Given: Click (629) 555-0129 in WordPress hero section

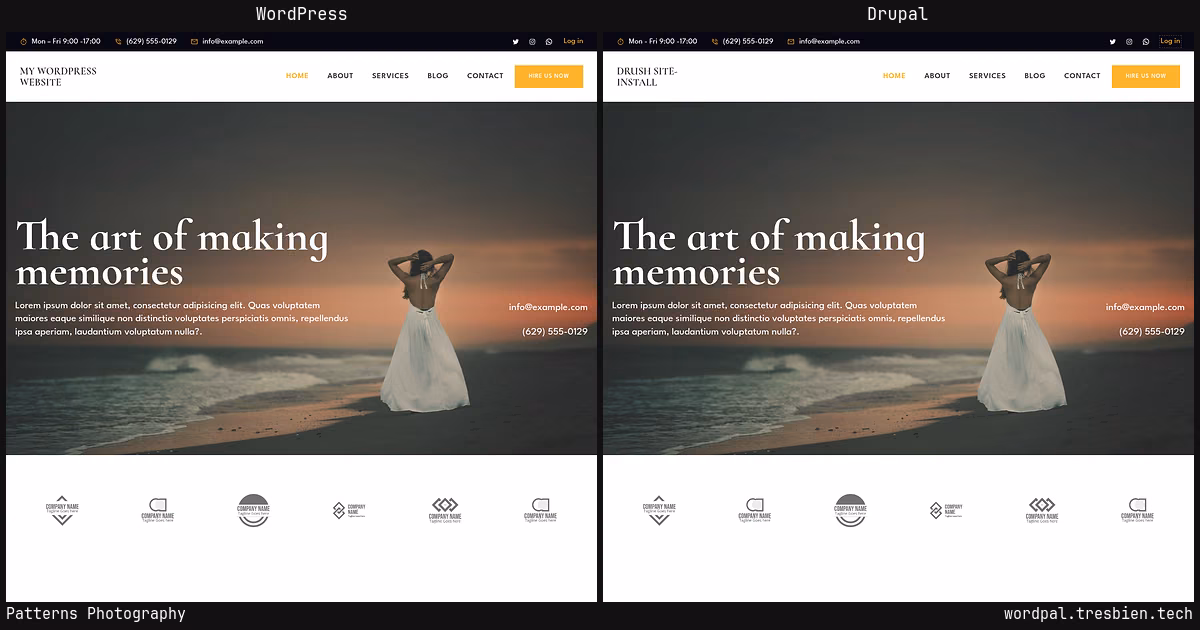Looking at the screenshot, I should (x=555, y=332).
